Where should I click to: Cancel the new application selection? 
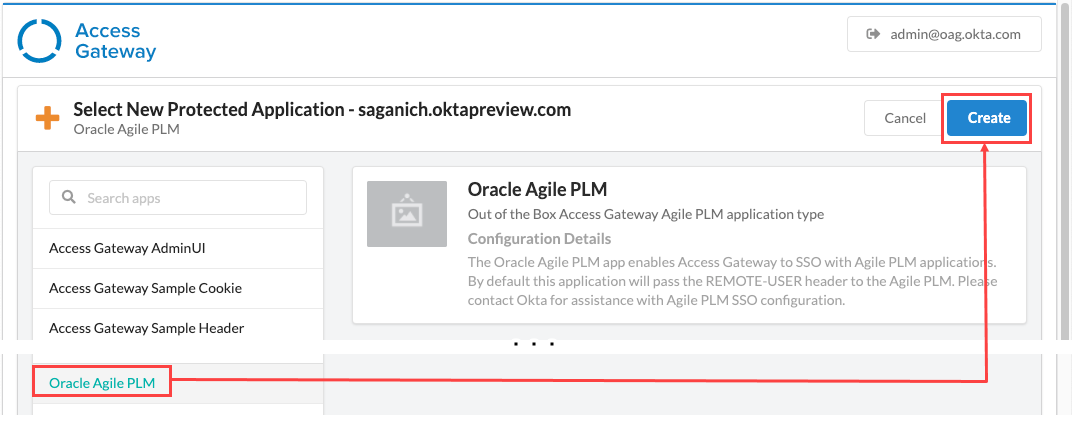pyautogui.click(x=904, y=118)
